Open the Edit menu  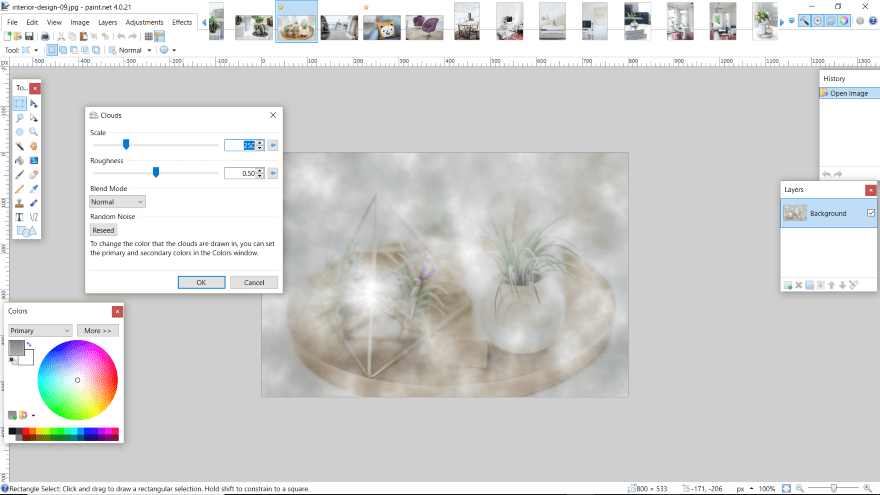coord(32,22)
